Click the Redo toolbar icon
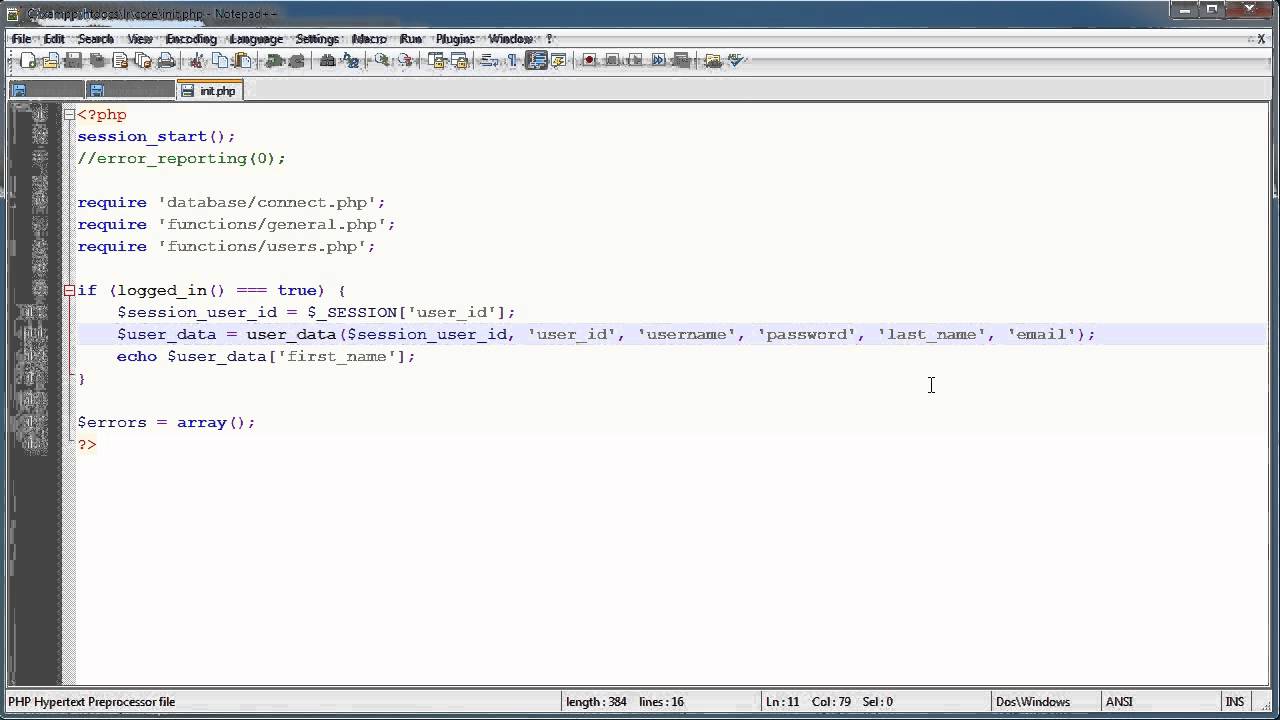Image resolution: width=1280 pixels, height=720 pixels. (x=297, y=61)
